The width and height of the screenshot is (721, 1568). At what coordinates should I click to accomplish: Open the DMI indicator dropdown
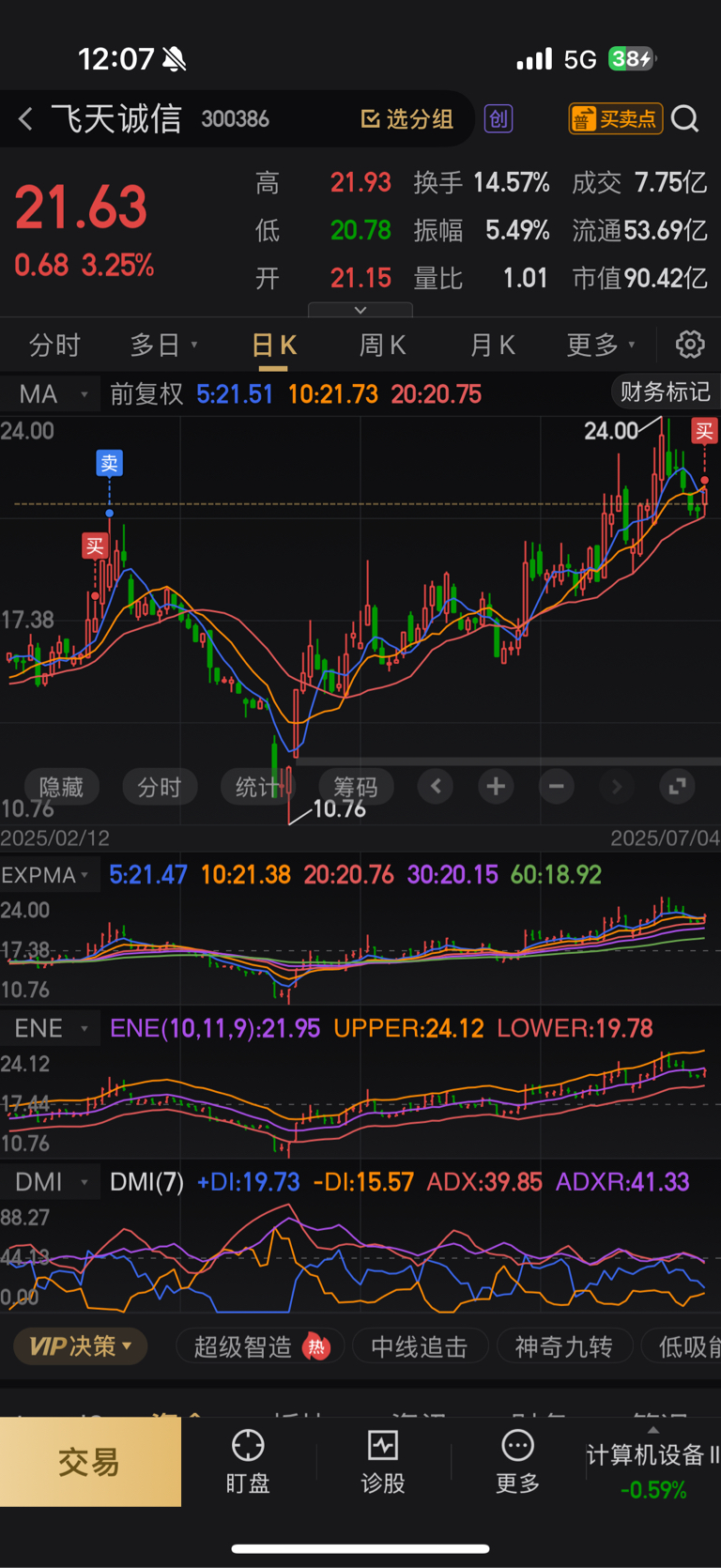point(52,1182)
